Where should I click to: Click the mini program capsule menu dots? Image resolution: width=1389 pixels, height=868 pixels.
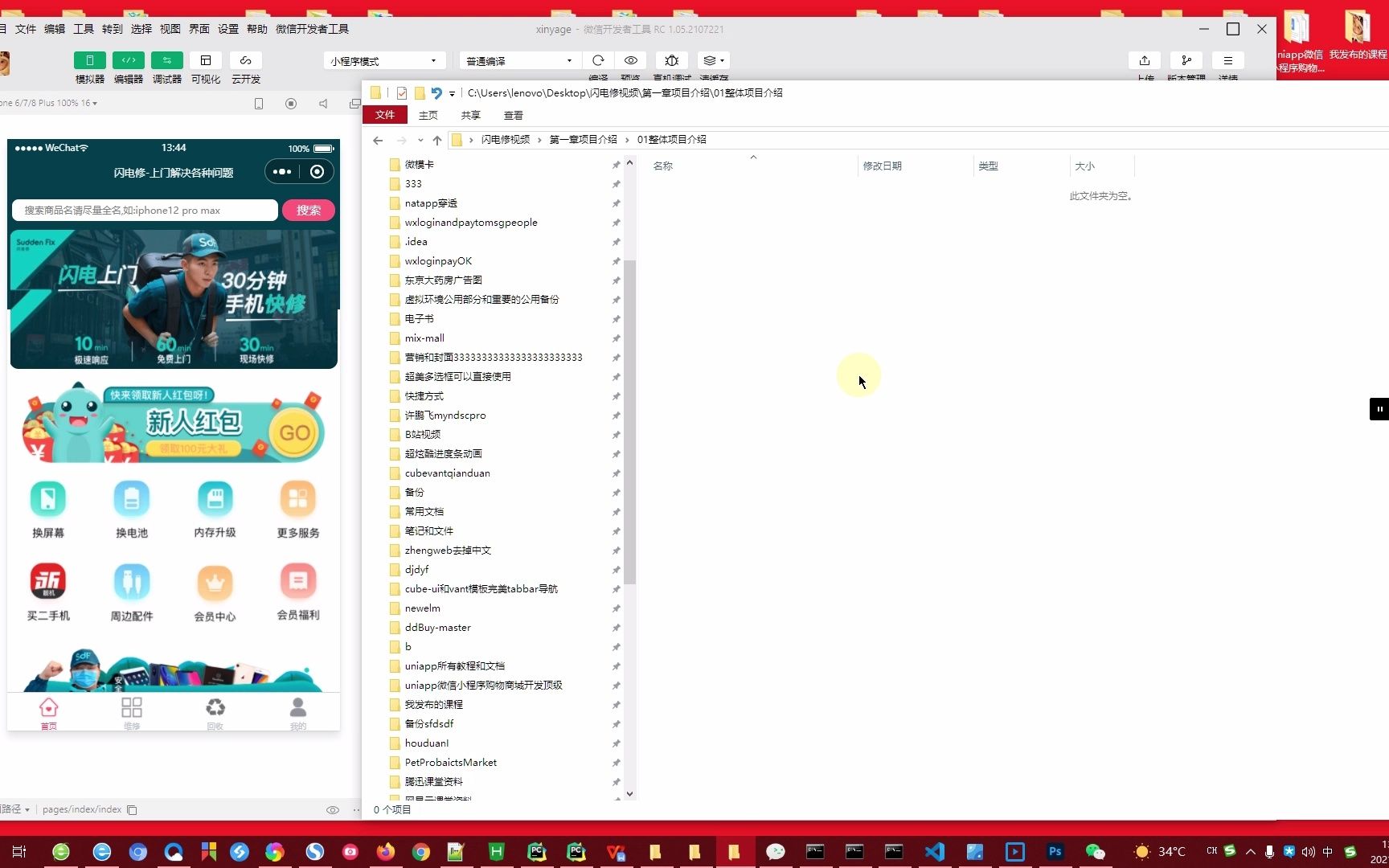(x=282, y=172)
